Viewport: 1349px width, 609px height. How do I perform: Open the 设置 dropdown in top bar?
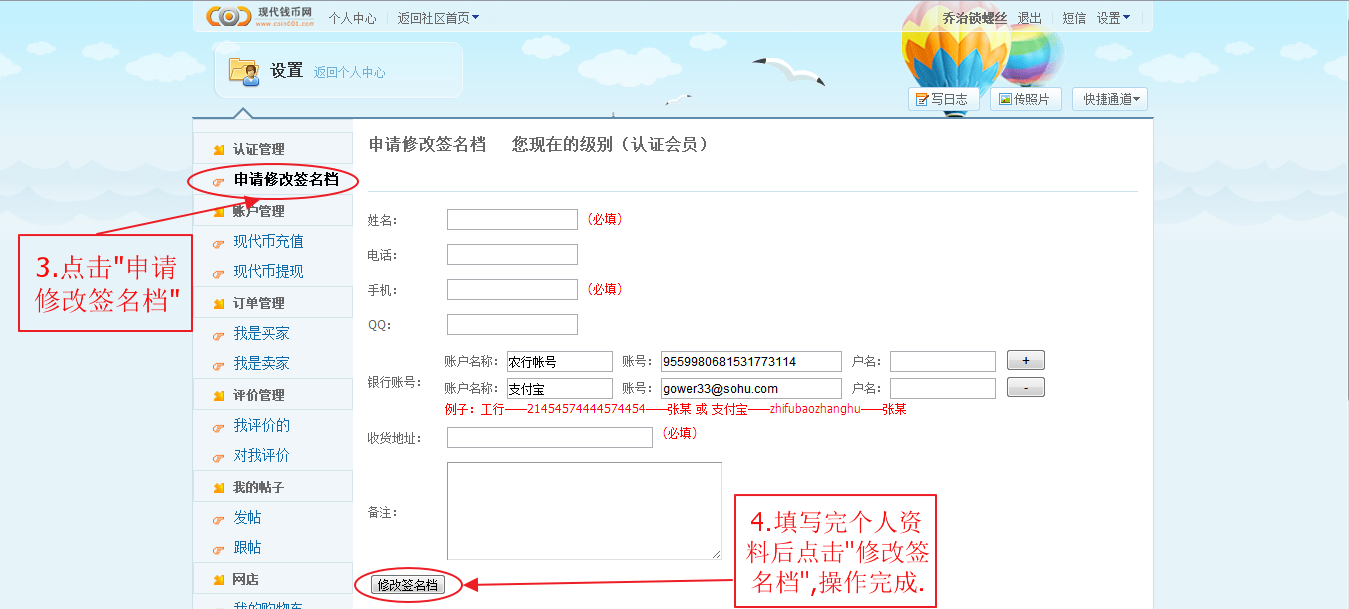[x=1113, y=17]
